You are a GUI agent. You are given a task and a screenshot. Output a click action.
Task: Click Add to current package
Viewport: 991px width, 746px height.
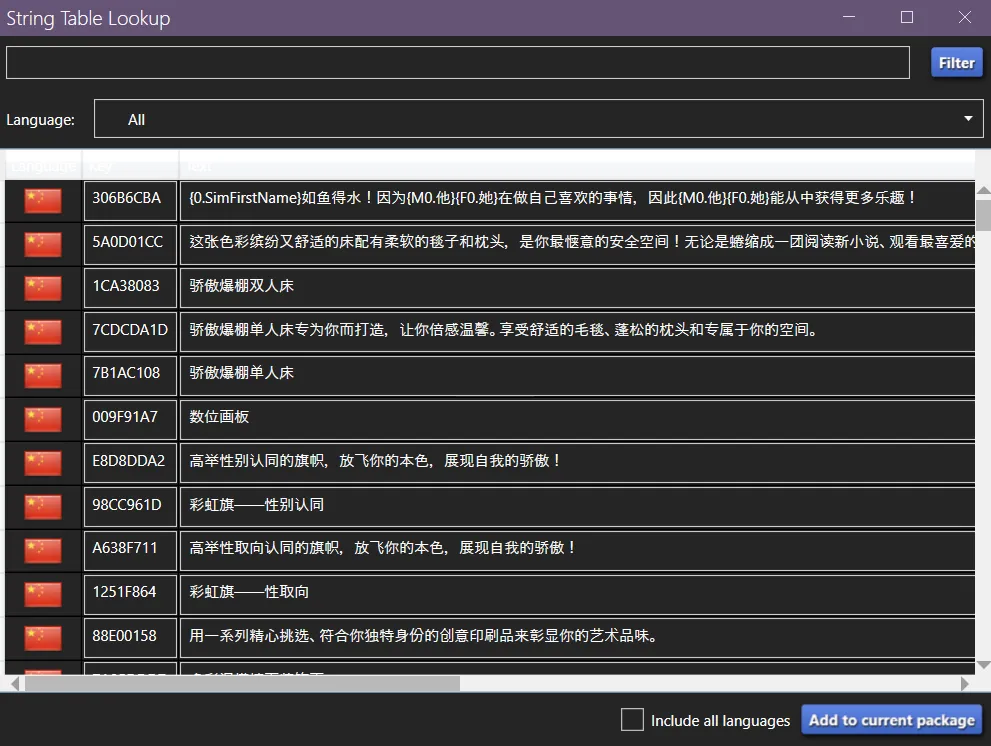click(890, 719)
